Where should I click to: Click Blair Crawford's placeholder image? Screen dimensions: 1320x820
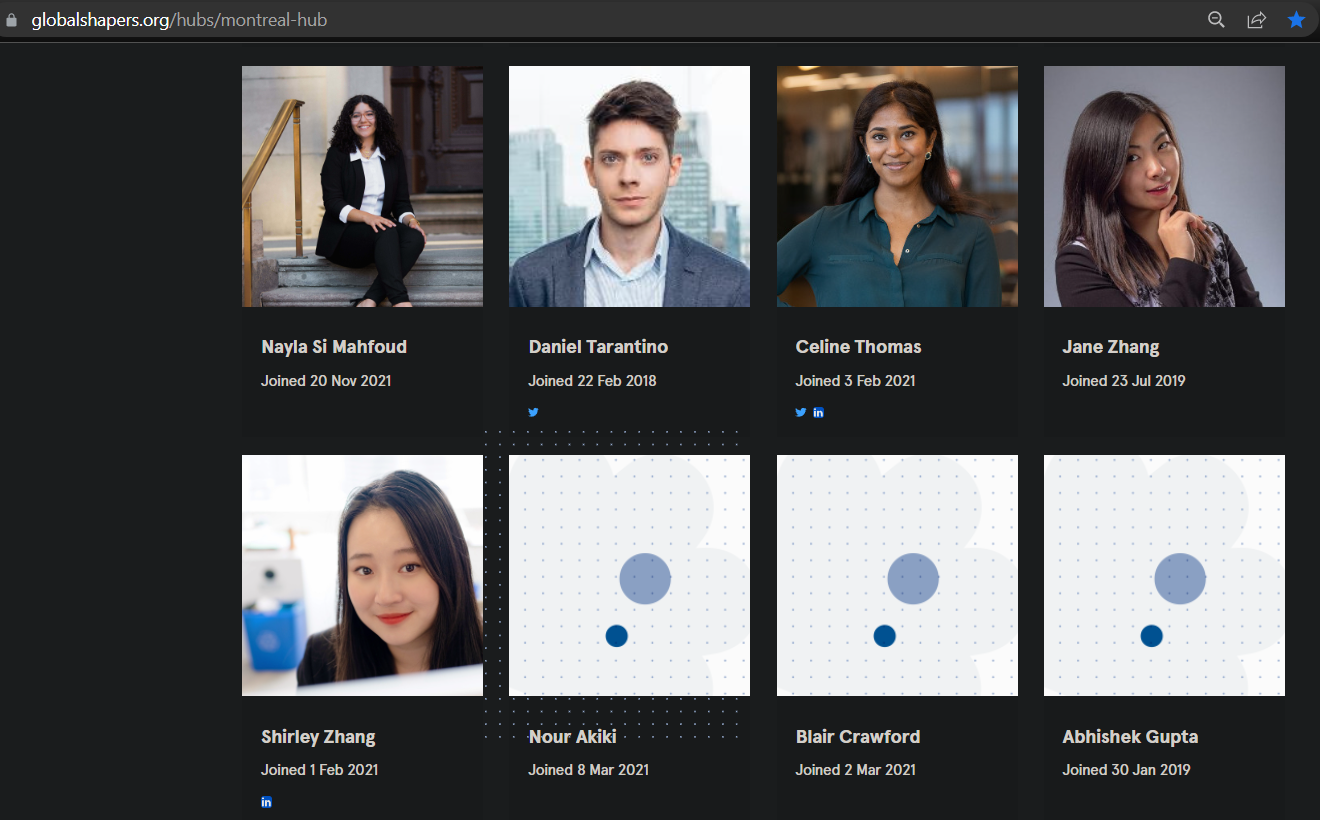[897, 575]
